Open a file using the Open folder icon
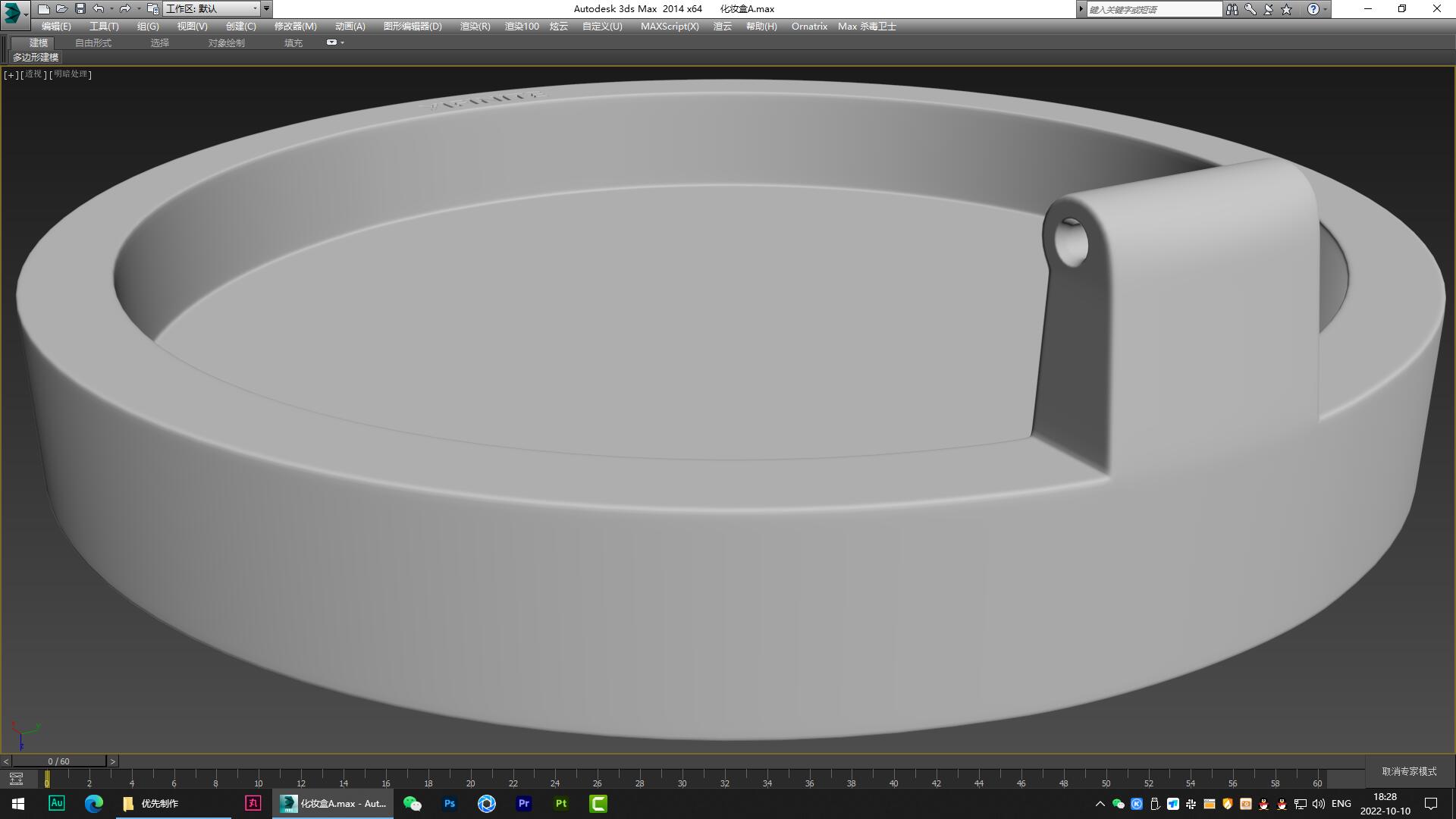This screenshot has width=1456, height=819. (x=62, y=8)
